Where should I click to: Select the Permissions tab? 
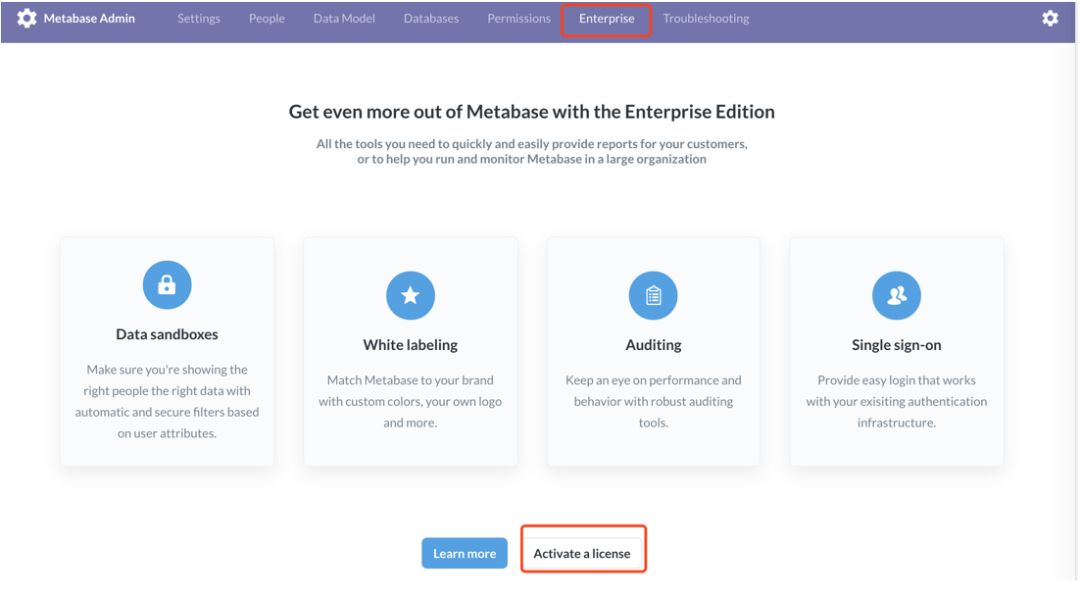519,19
